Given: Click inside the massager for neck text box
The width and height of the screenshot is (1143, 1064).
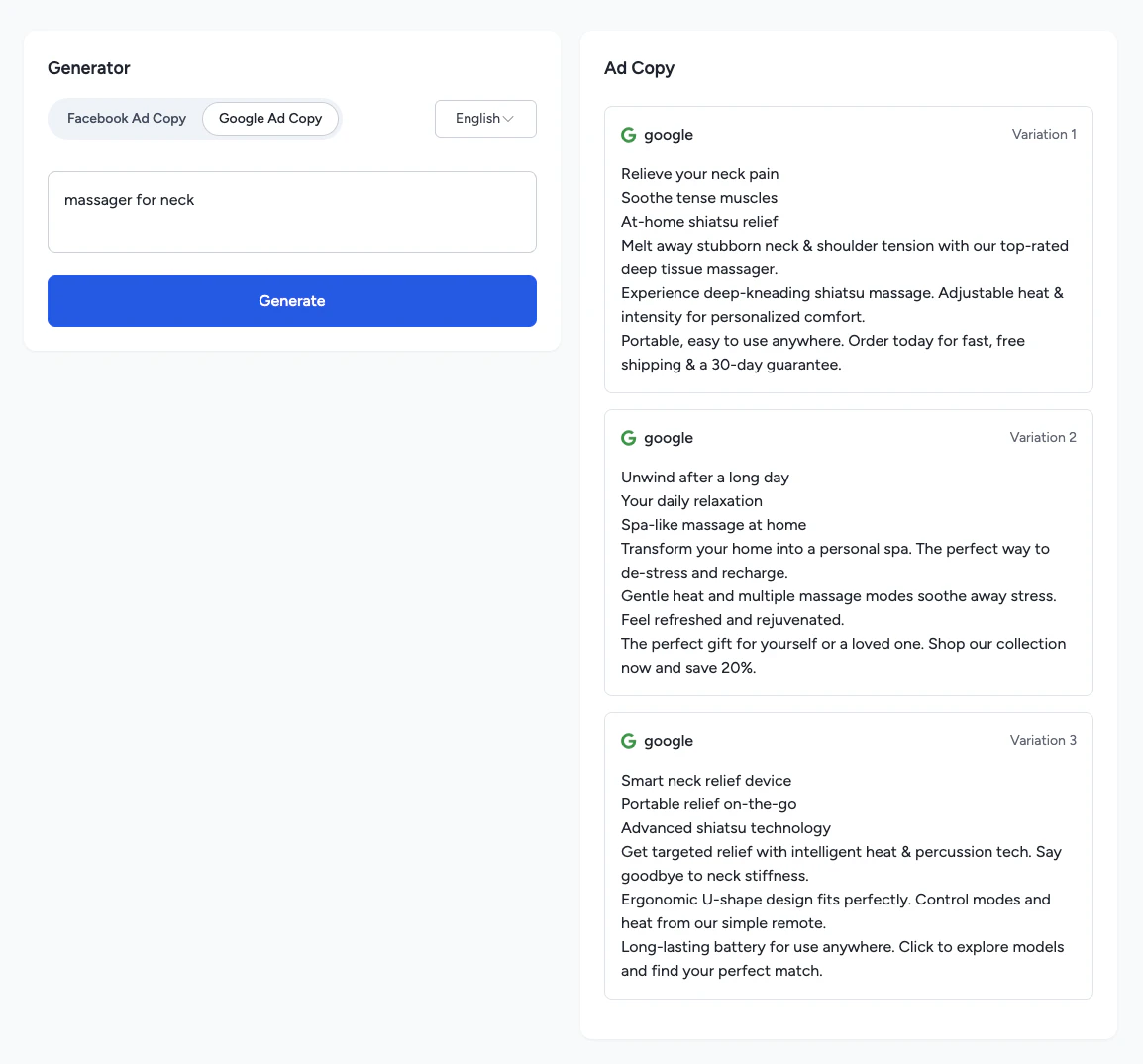Looking at the screenshot, I should click(291, 211).
